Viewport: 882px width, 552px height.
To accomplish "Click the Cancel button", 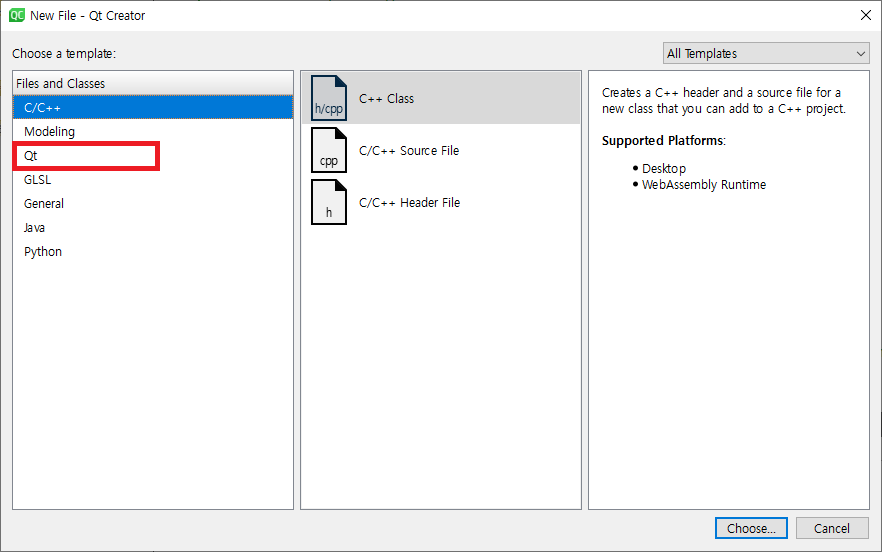I will [832, 528].
